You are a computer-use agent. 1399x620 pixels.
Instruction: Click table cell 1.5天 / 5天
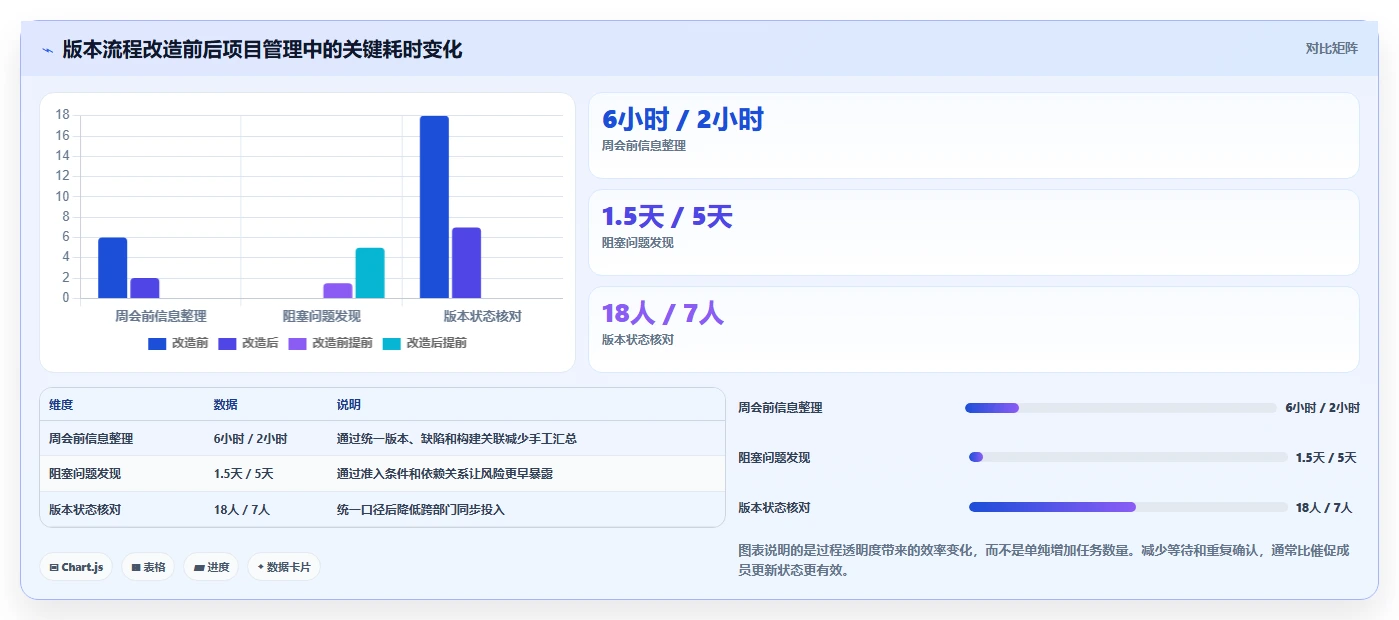[x=244, y=474]
